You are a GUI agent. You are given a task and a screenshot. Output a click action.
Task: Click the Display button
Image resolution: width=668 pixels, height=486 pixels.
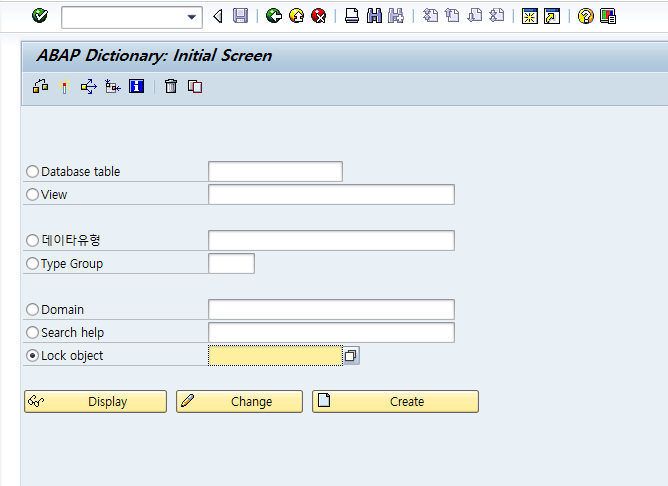click(95, 402)
